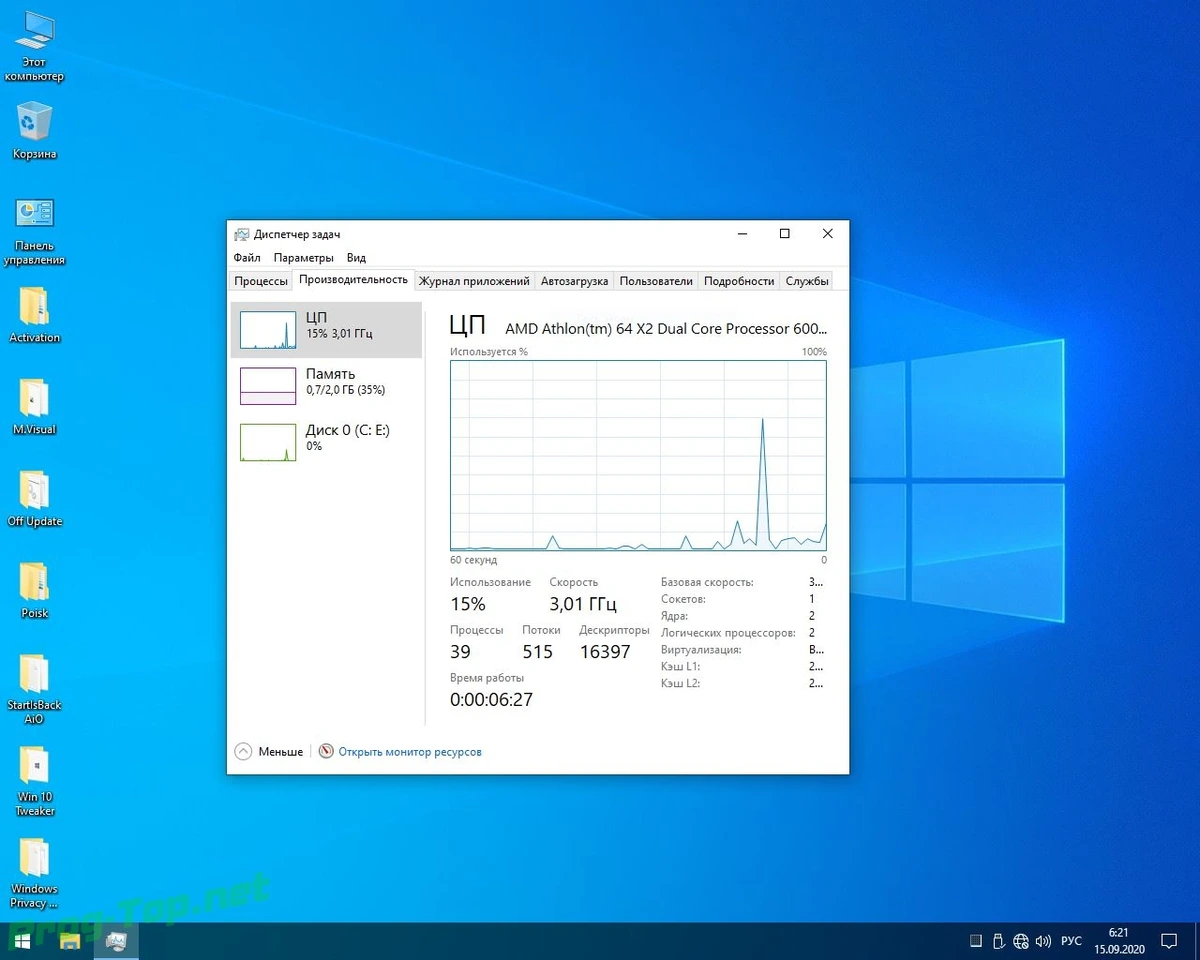
Task: Click the Task Manager title bar icon
Action: pyautogui.click(x=241, y=234)
